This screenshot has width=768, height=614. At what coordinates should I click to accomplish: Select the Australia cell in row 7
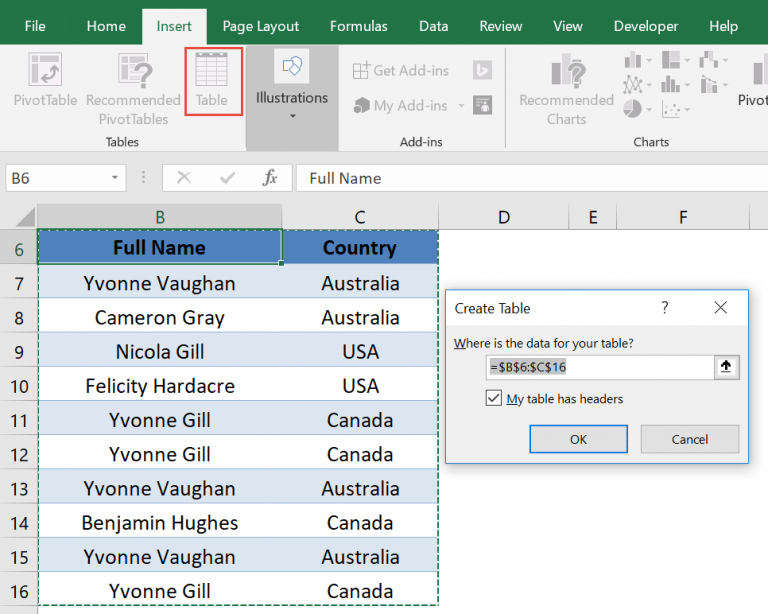point(360,283)
